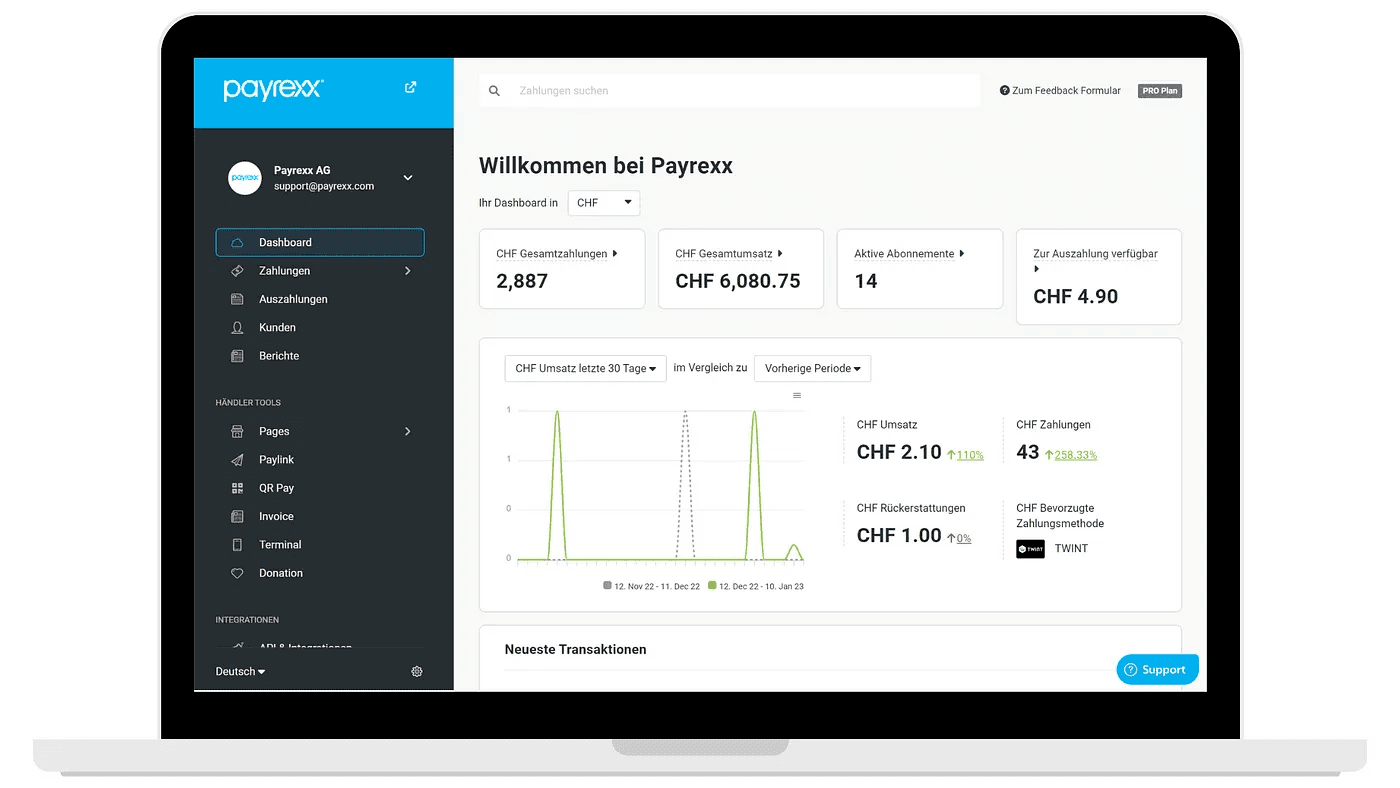This screenshot has width=1400, height=788.
Task: Click the Payrexx AG account avatar
Action: click(245, 178)
